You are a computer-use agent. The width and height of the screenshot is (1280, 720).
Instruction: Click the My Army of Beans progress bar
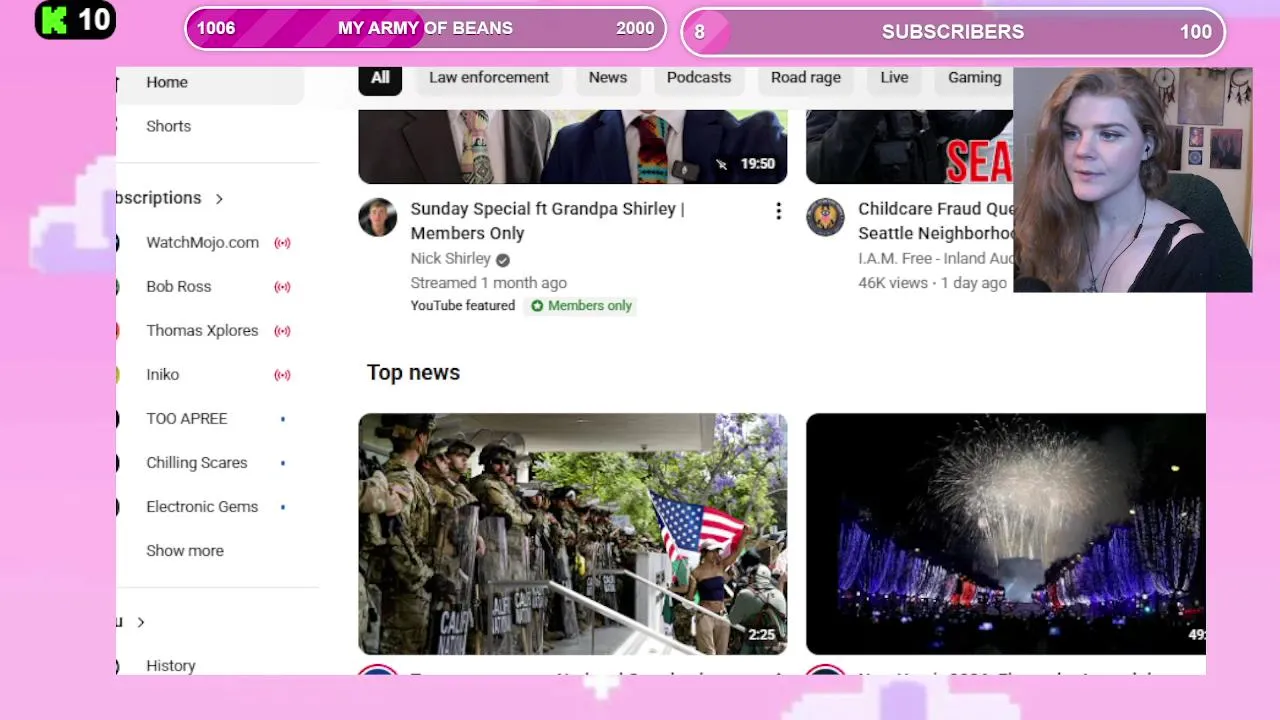coord(425,29)
